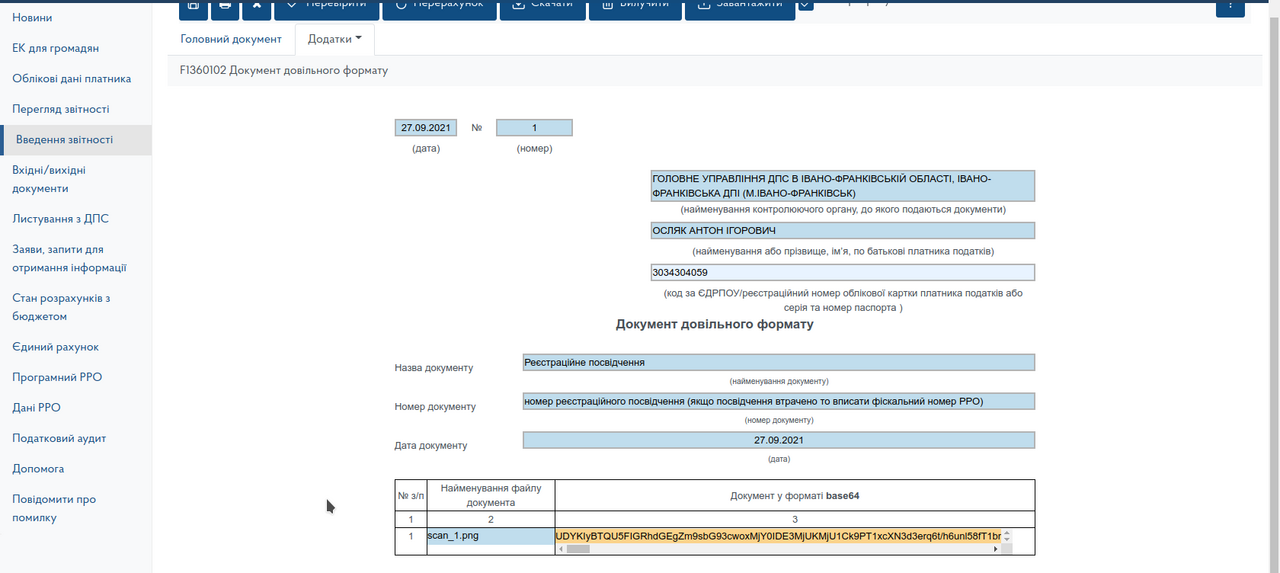Click the base64 field vertical spinner arrows
This screenshot has height=573, width=1280.
[1007, 536]
